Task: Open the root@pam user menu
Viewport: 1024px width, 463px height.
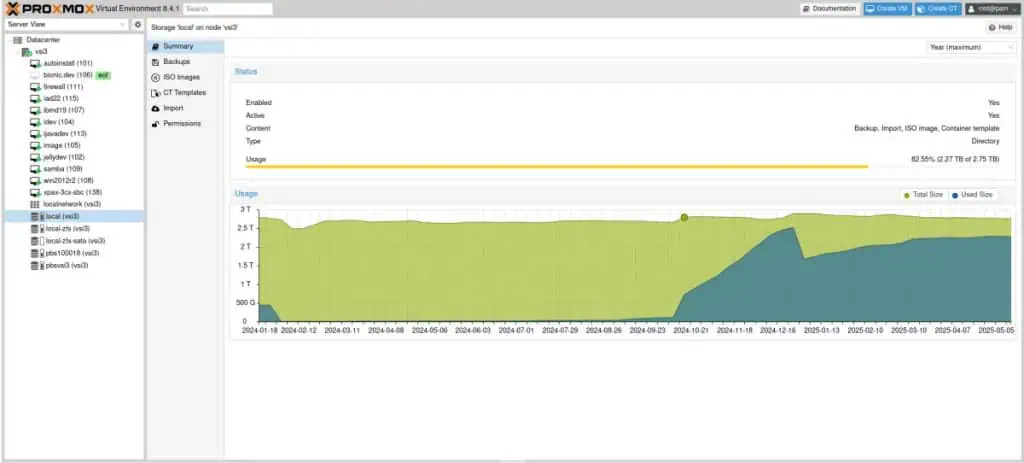Action: 991,9
